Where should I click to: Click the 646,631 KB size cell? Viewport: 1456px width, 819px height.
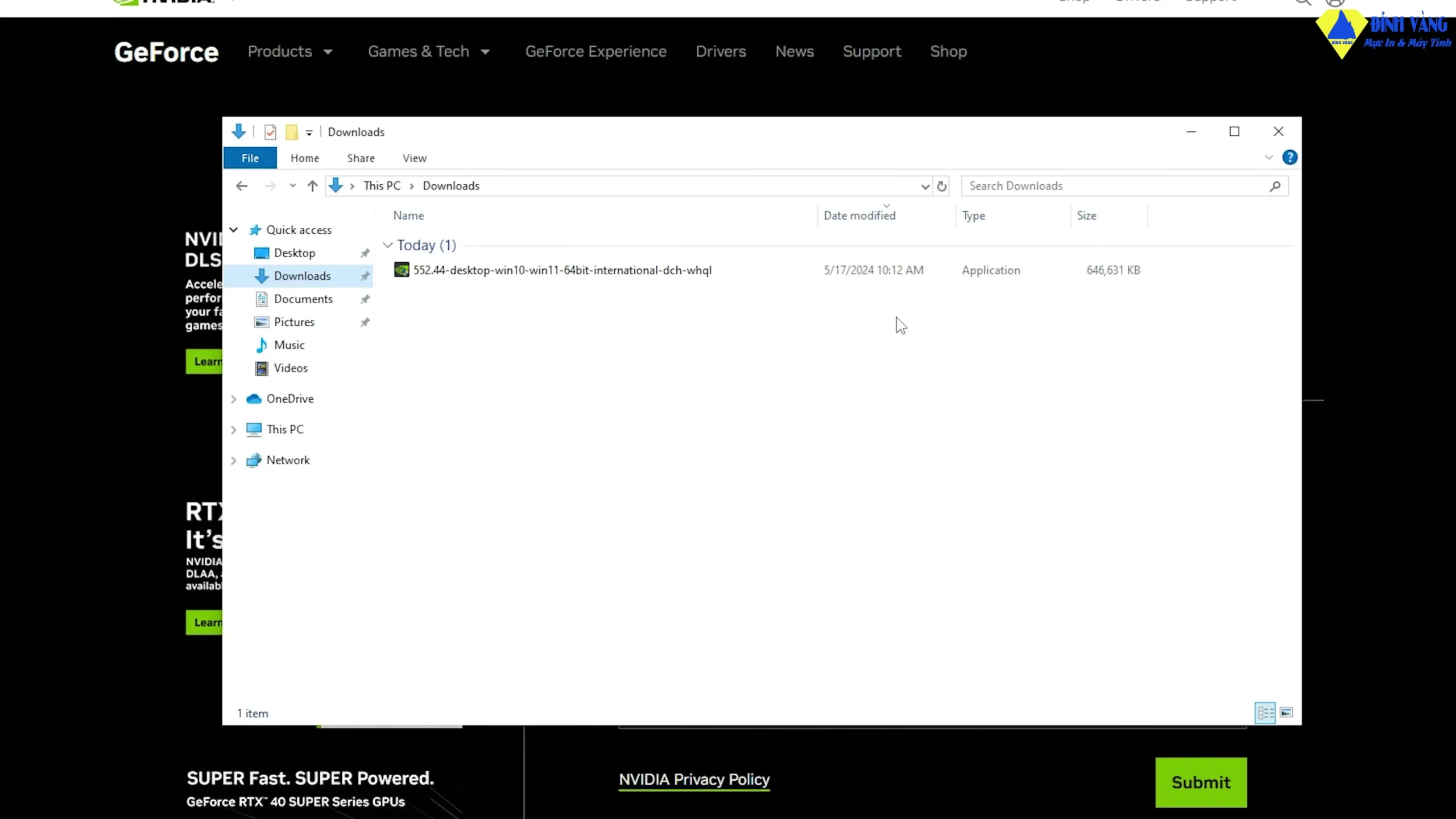(x=1113, y=270)
